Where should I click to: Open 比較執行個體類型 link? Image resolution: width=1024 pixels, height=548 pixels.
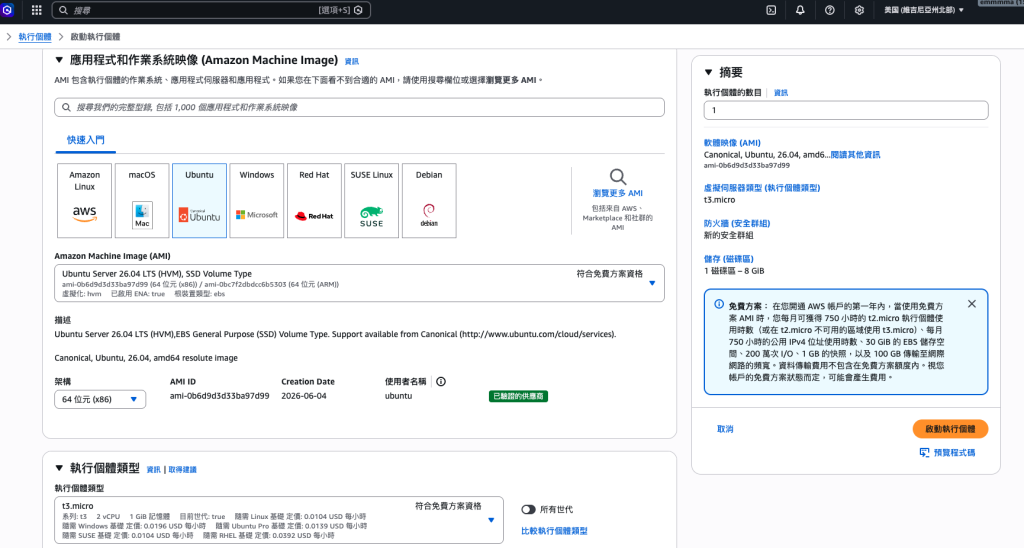point(554,531)
